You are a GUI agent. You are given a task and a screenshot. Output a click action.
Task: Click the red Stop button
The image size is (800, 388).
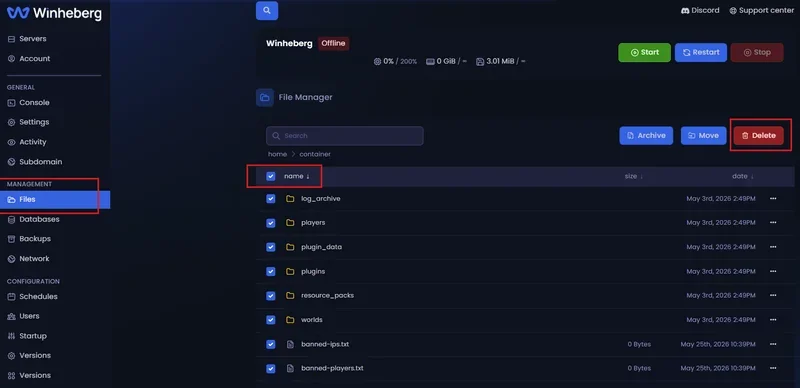[757, 53]
